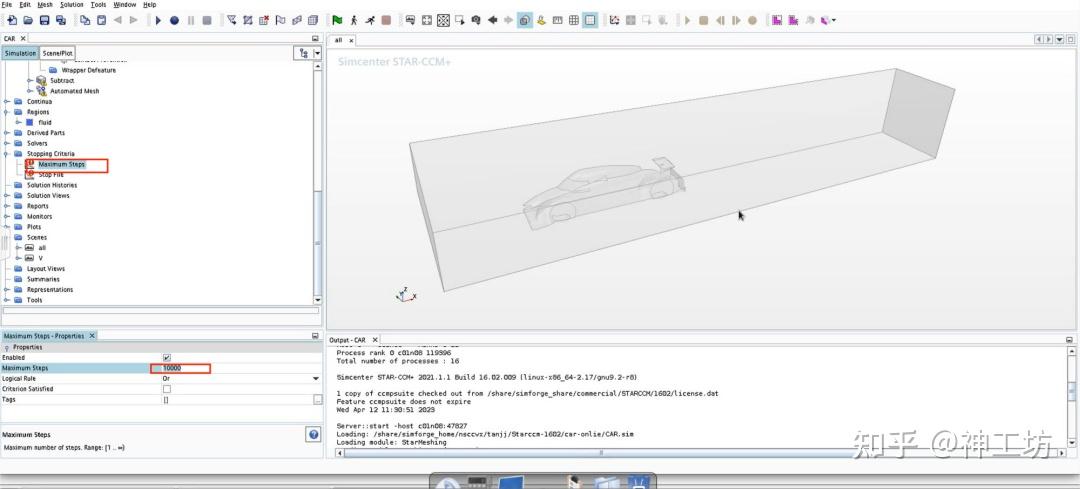Viewport: 1080px width, 489px height.
Task: Switch to the Simulation tab
Action: tap(20, 53)
